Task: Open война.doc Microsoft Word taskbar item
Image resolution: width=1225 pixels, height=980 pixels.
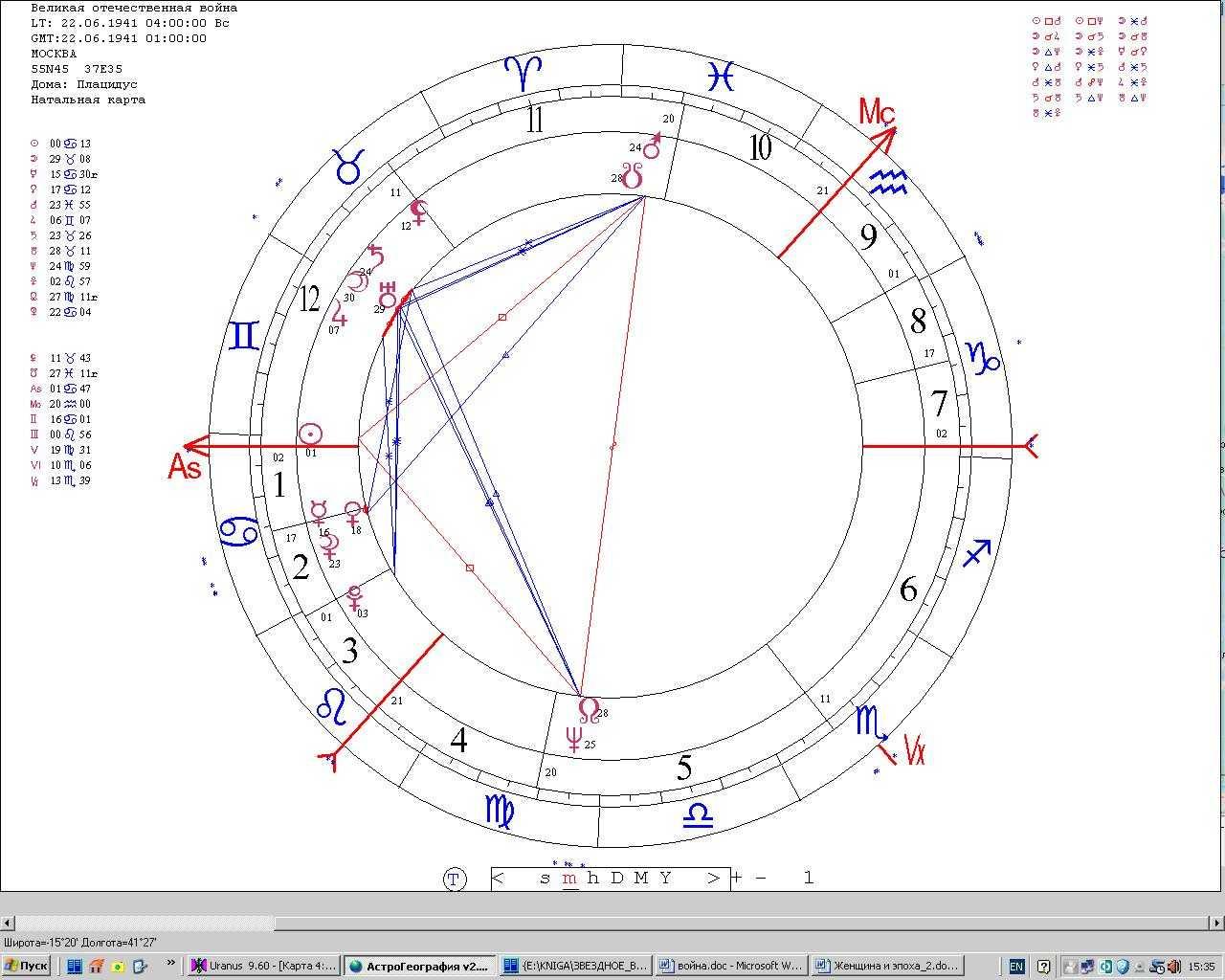Action: click(732, 966)
